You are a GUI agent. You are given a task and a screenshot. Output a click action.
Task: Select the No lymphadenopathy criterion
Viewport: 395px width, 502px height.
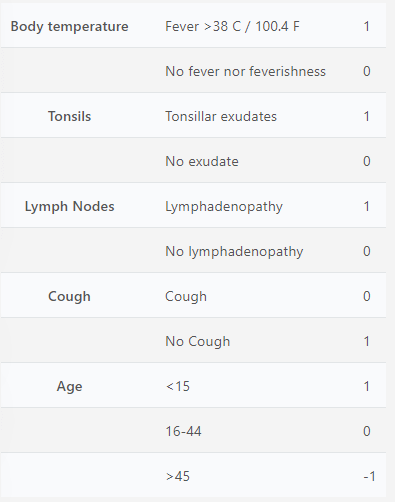(x=234, y=252)
